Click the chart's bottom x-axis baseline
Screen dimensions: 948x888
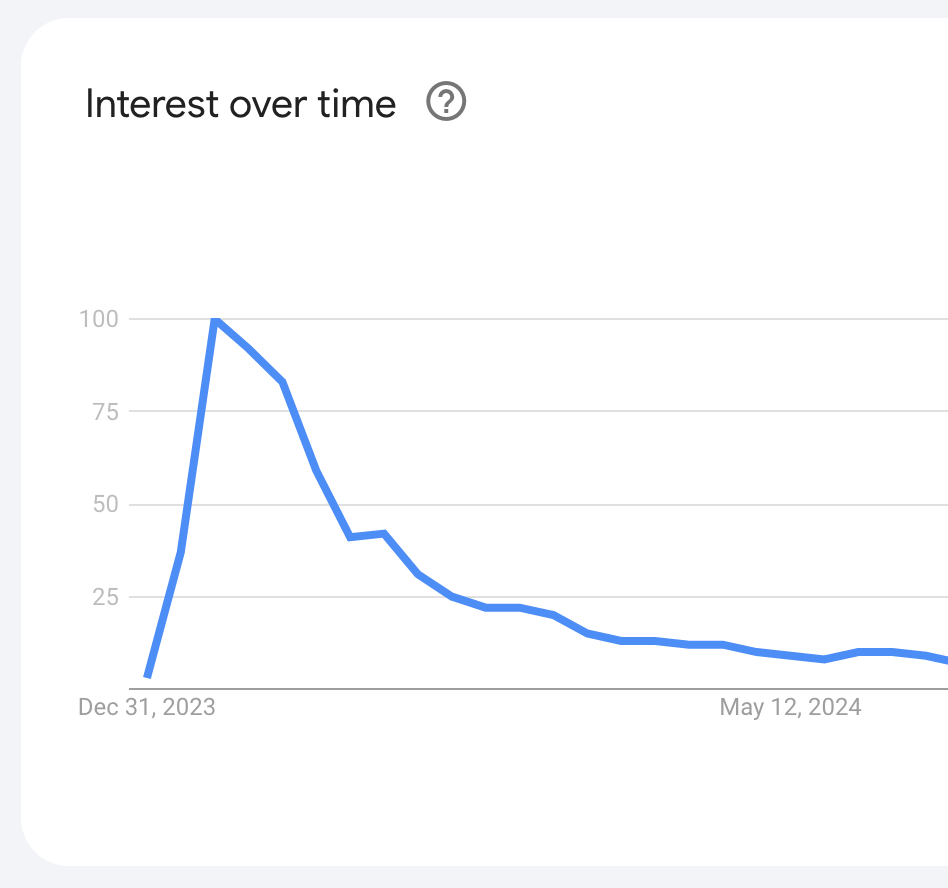pyautogui.click(x=500, y=689)
